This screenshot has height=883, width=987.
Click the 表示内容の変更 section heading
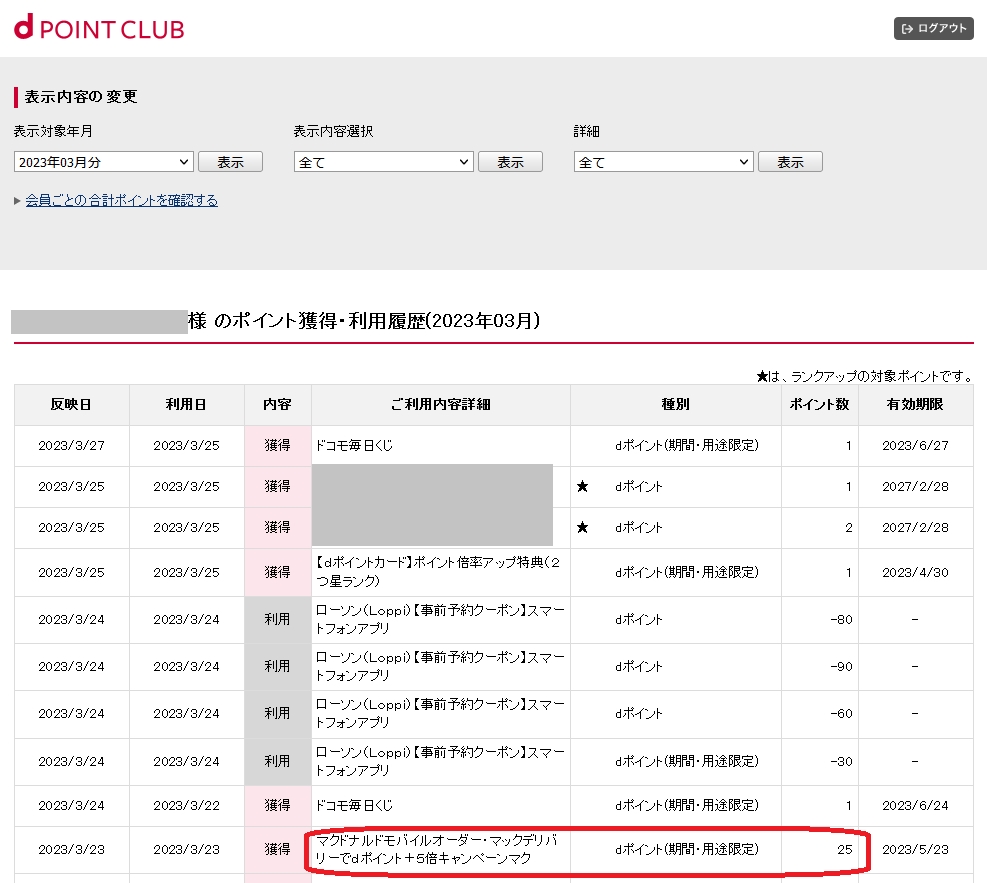coord(81,96)
